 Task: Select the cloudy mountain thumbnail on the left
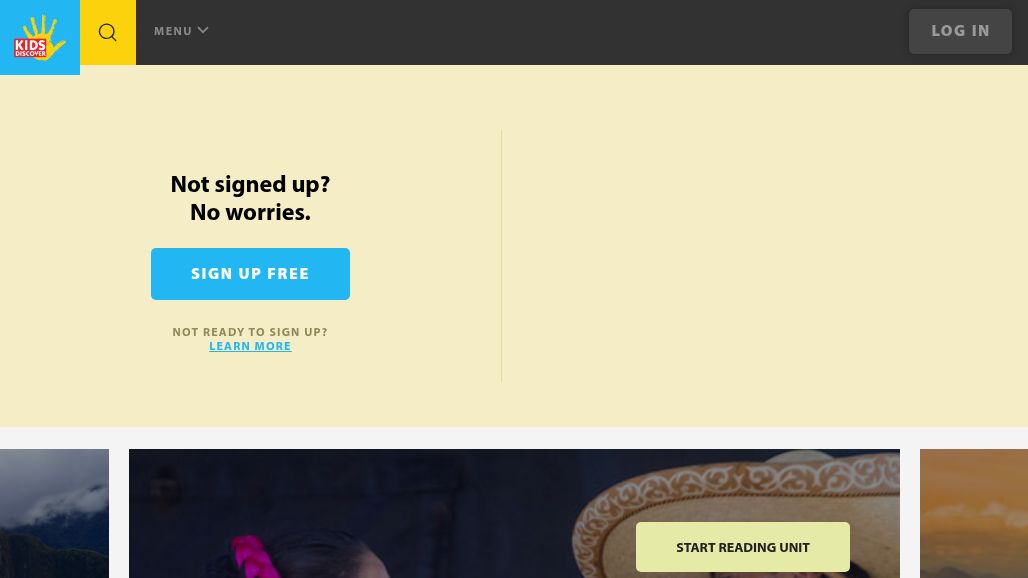coord(54,513)
